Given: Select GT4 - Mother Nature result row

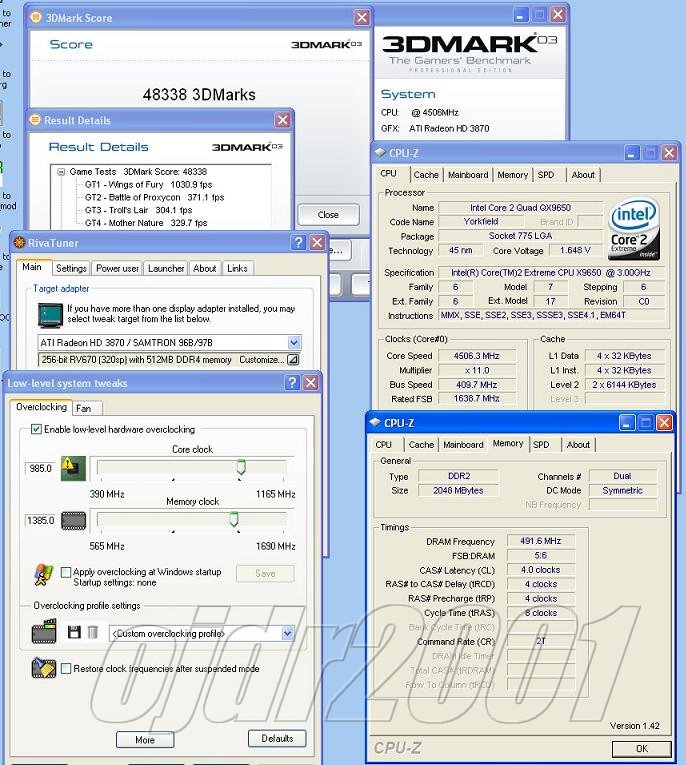Looking at the screenshot, I should (146, 222).
